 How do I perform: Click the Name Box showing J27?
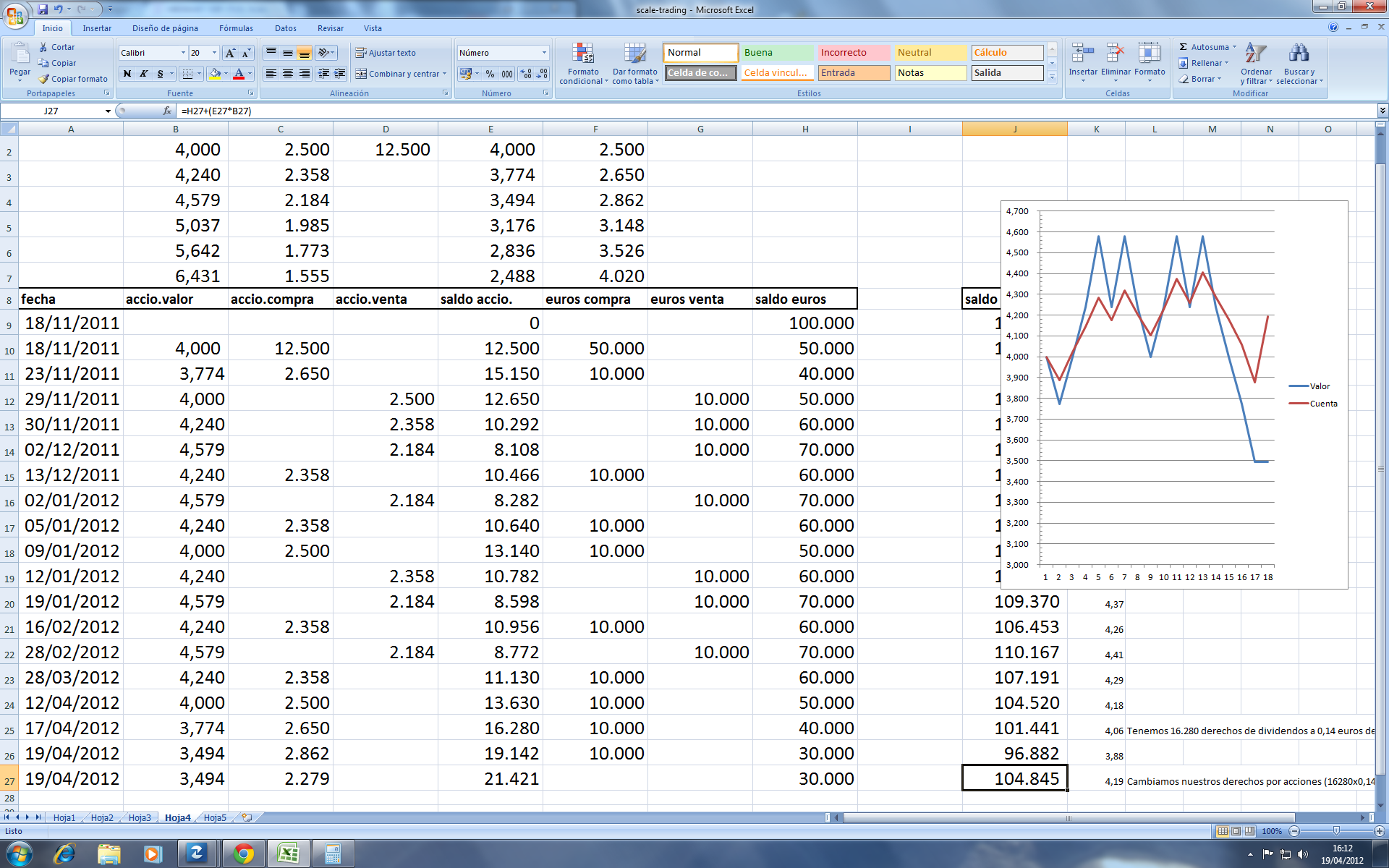(52, 111)
